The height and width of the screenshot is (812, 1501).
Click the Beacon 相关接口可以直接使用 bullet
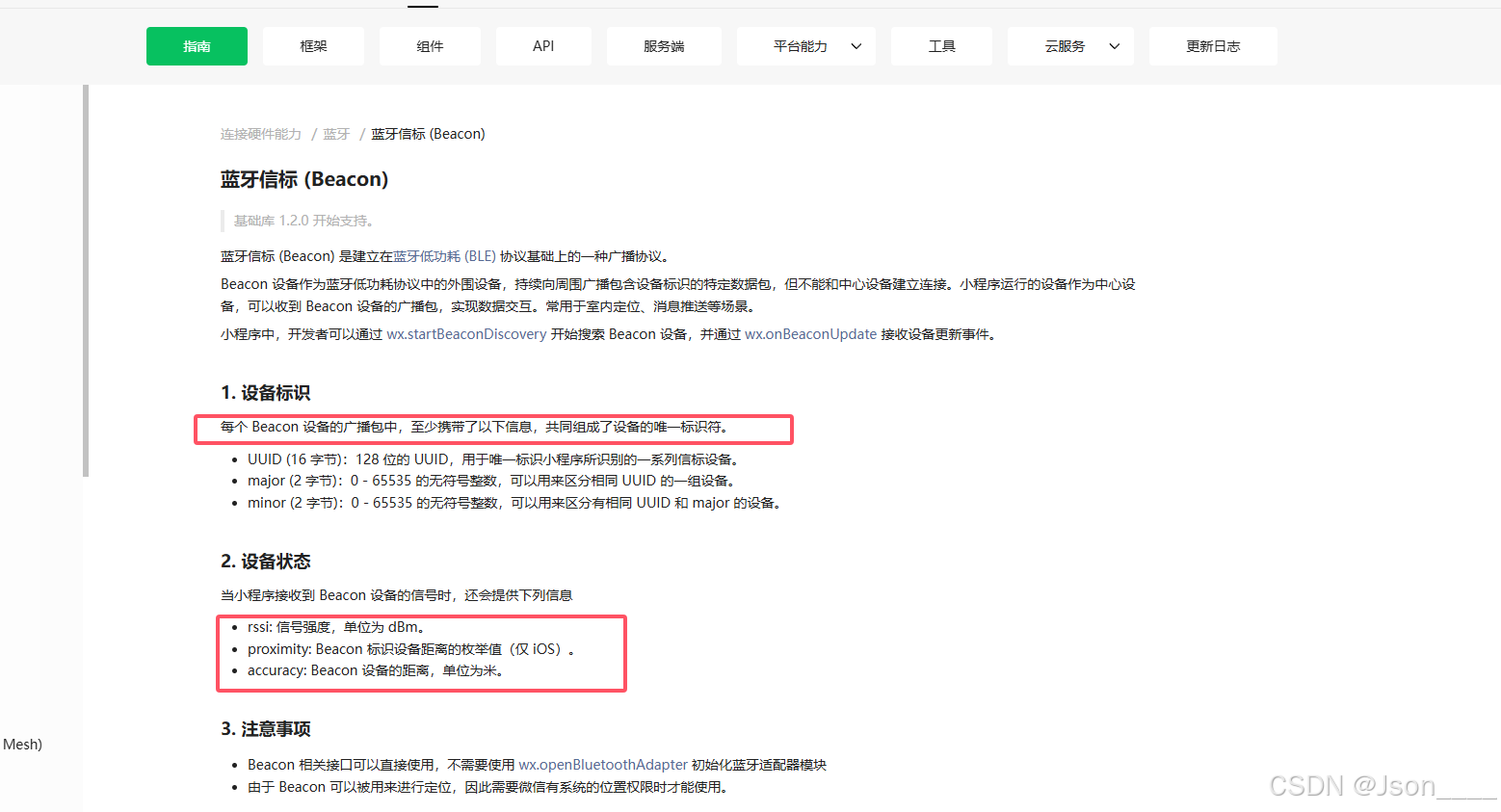[538, 765]
